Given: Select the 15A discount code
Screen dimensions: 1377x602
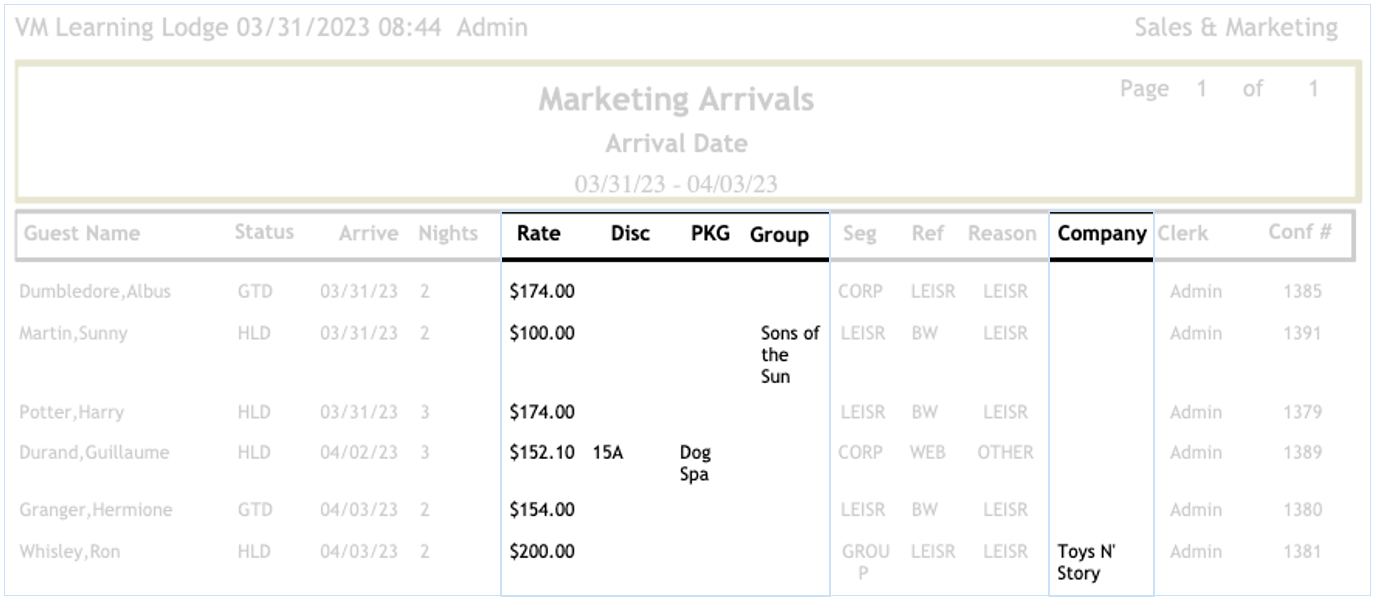Looking at the screenshot, I should pyautogui.click(x=608, y=452).
